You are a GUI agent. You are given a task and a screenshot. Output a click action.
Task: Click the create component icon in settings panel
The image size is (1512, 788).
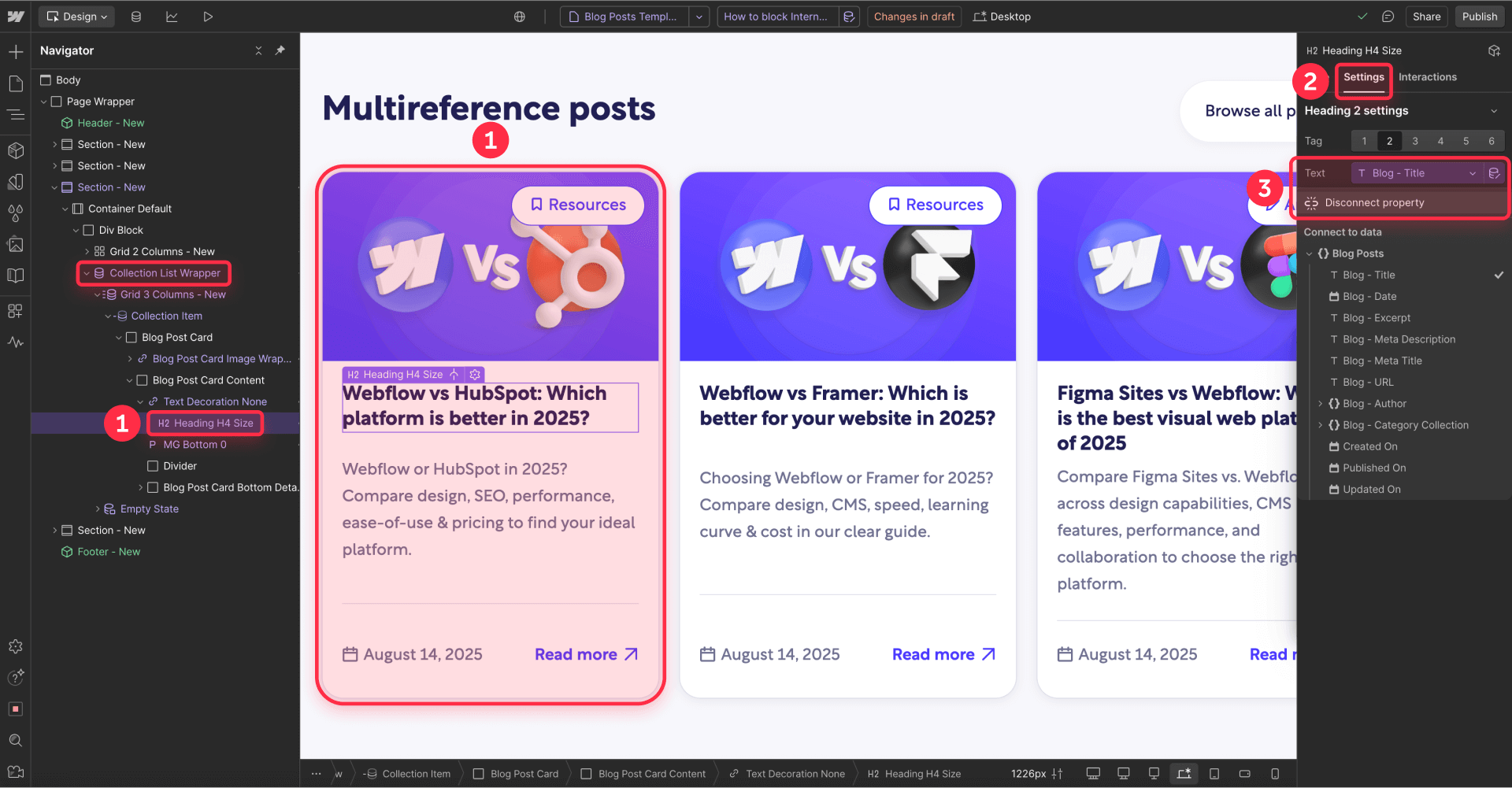(x=1494, y=50)
